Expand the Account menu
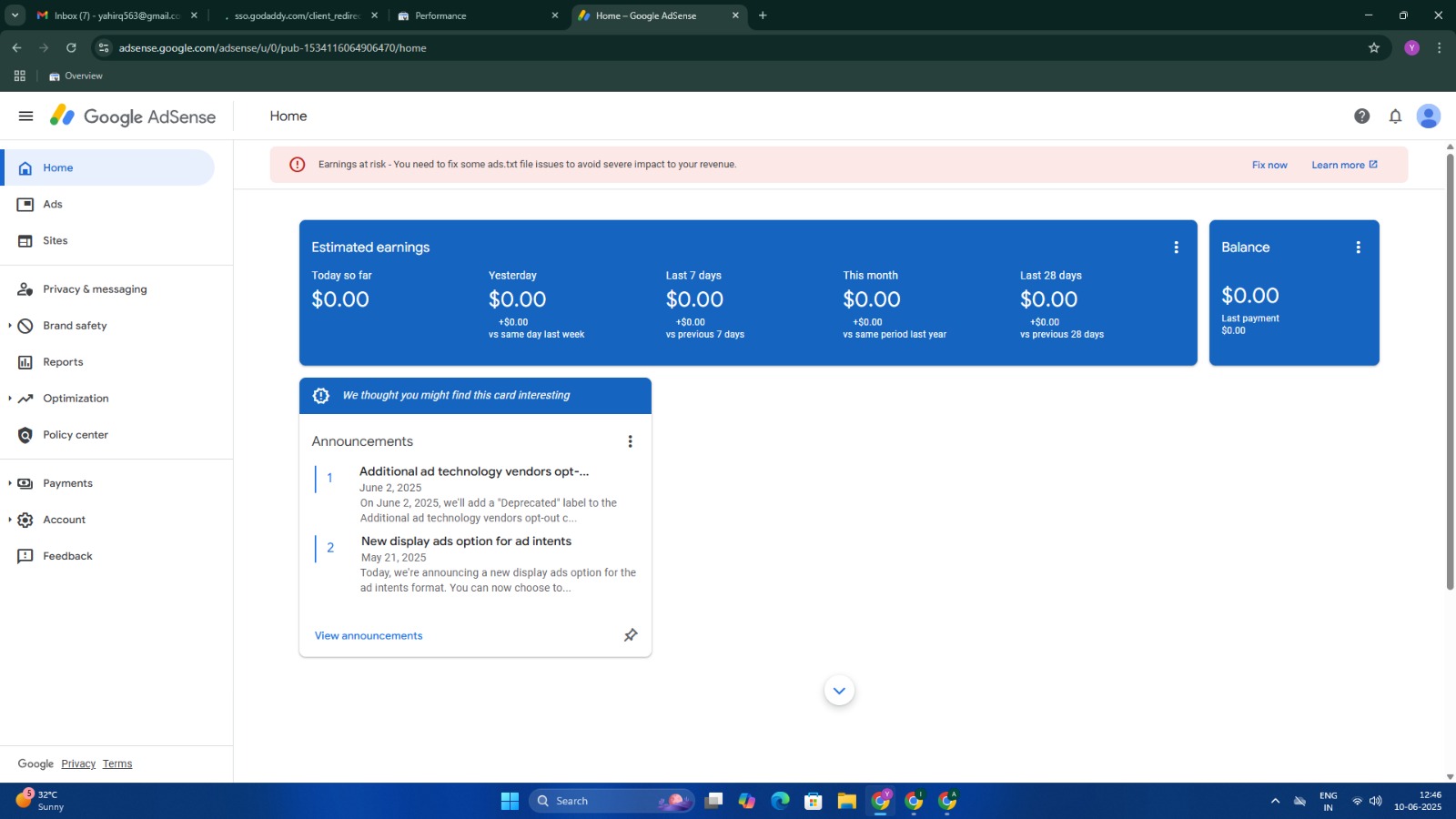The height and width of the screenshot is (819, 1456). pyautogui.click(x=9, y=520)
